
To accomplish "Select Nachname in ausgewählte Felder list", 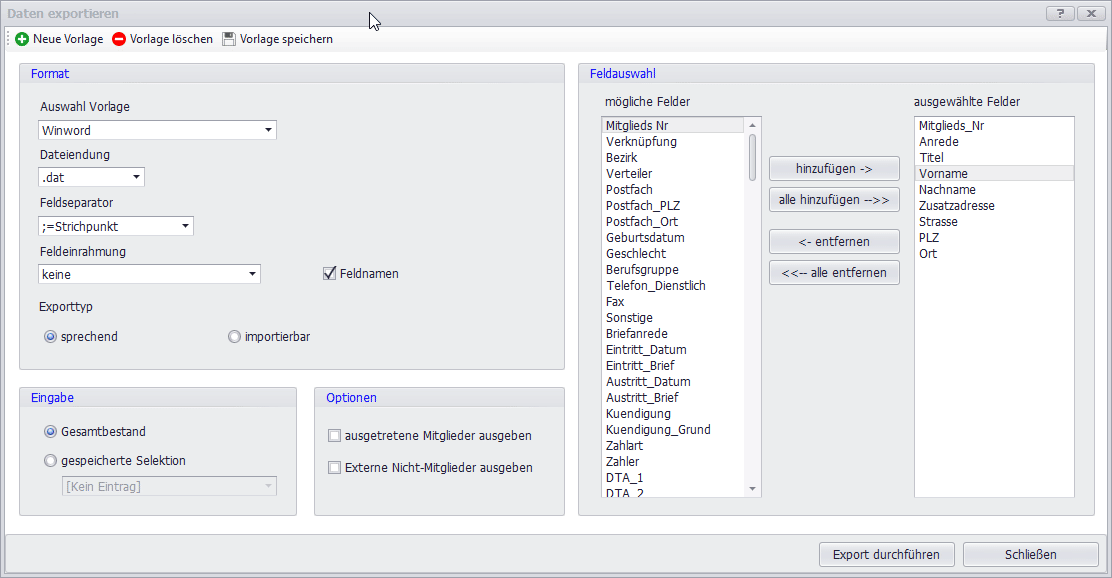I will pos(947,190).
